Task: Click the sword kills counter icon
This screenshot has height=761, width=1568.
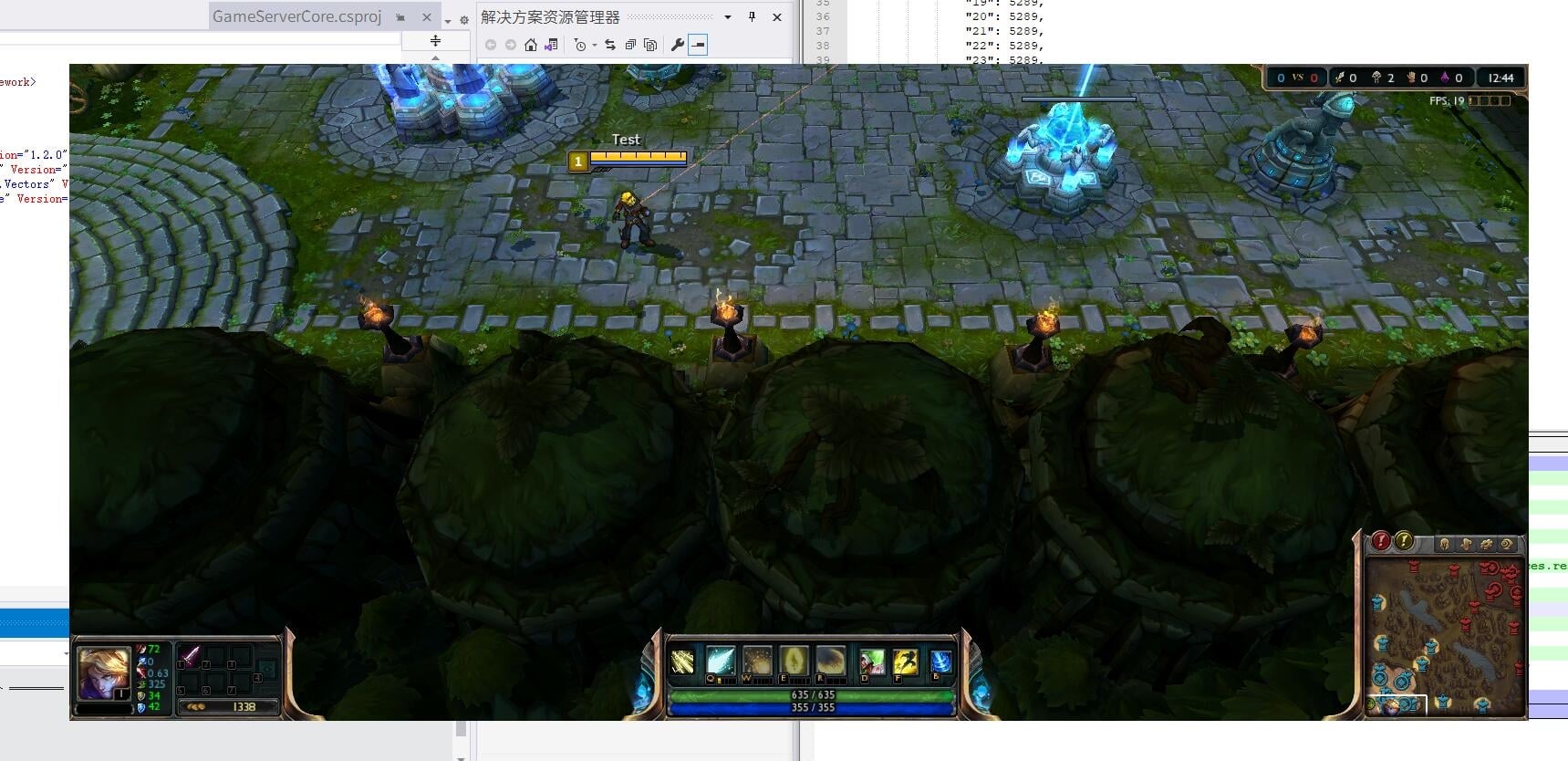Action: click(1339, 78)
